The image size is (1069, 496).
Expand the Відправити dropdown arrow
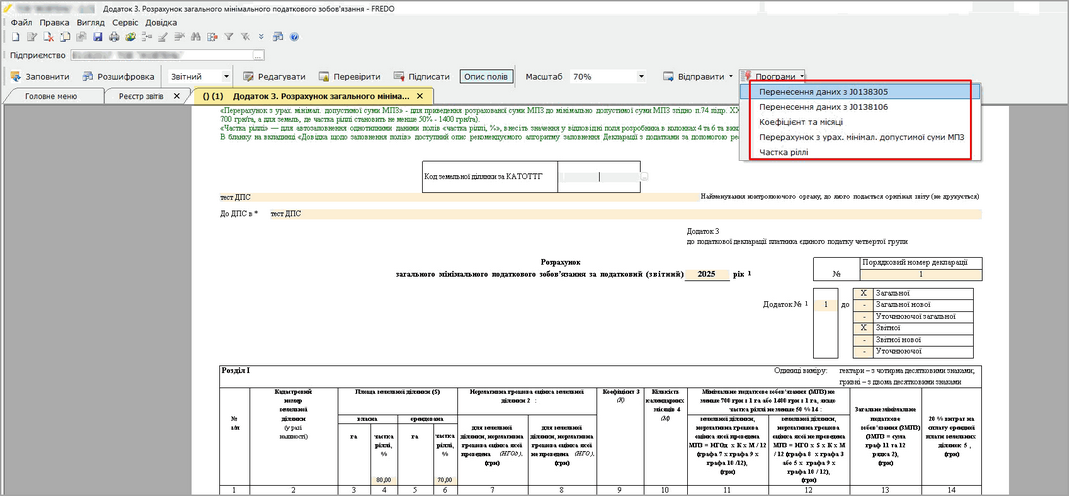[729, 76]
